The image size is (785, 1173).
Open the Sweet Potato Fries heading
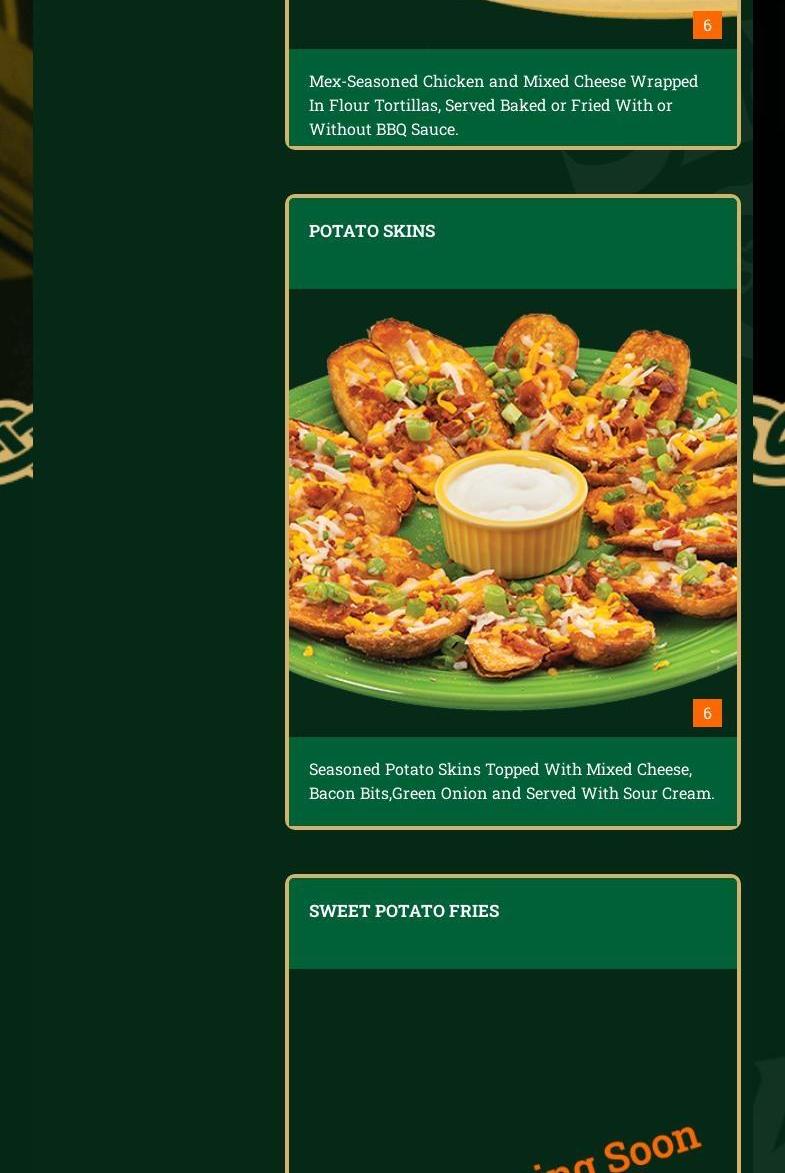tap(404, 910)
